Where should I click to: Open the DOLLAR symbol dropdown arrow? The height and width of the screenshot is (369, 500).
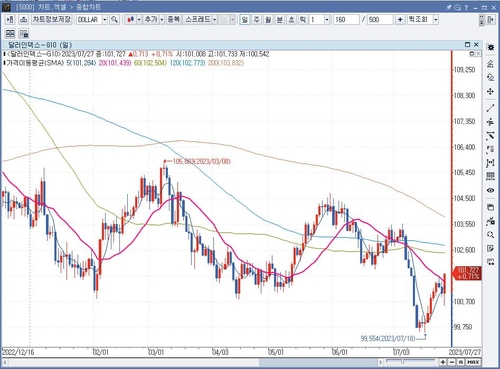click(105, 20)
